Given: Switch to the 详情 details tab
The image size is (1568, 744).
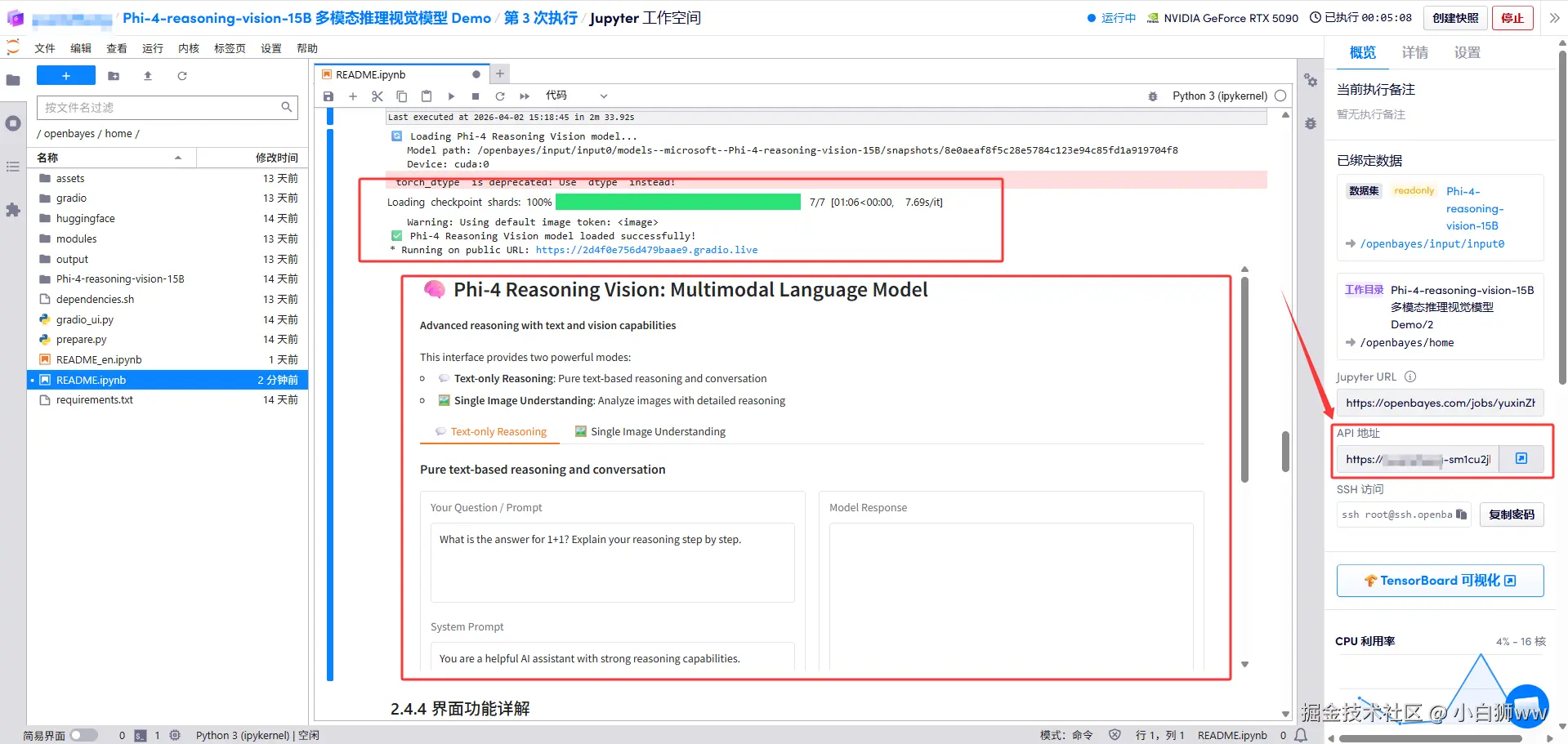Looking at the screenshot, I should pos(1415,53).
